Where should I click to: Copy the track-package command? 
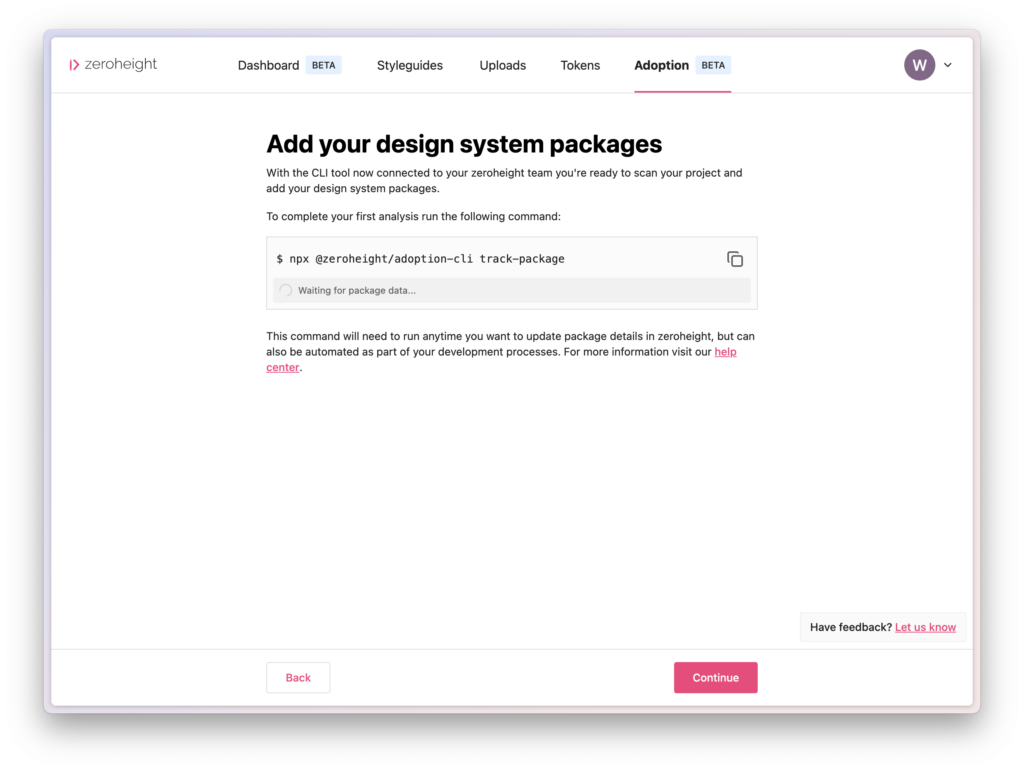tap(735, 259)
